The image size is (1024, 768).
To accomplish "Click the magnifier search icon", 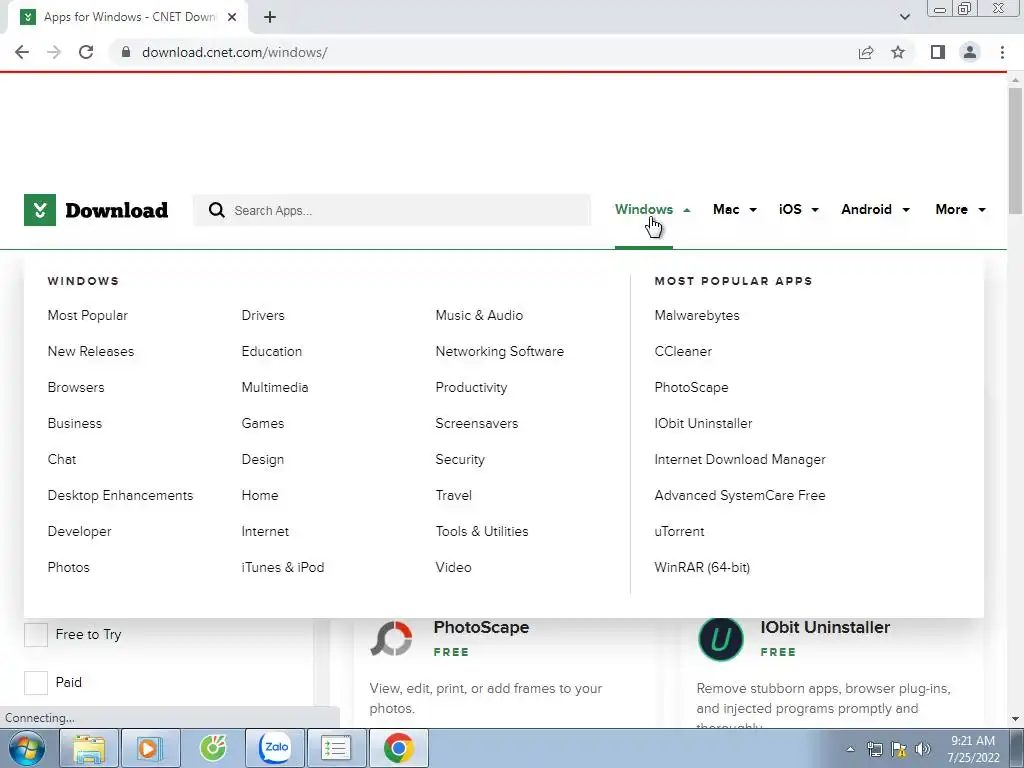I will click(217, 210).
